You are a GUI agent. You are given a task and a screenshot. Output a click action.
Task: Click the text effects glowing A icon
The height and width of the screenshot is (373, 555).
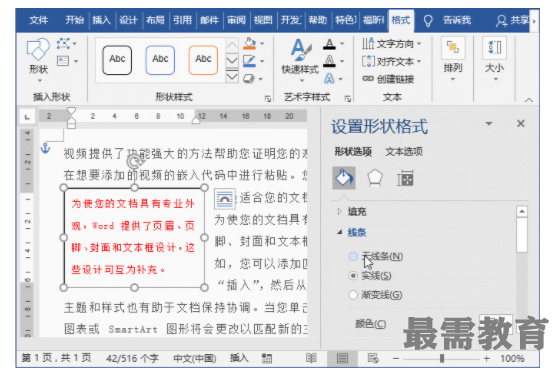(330, 78)
